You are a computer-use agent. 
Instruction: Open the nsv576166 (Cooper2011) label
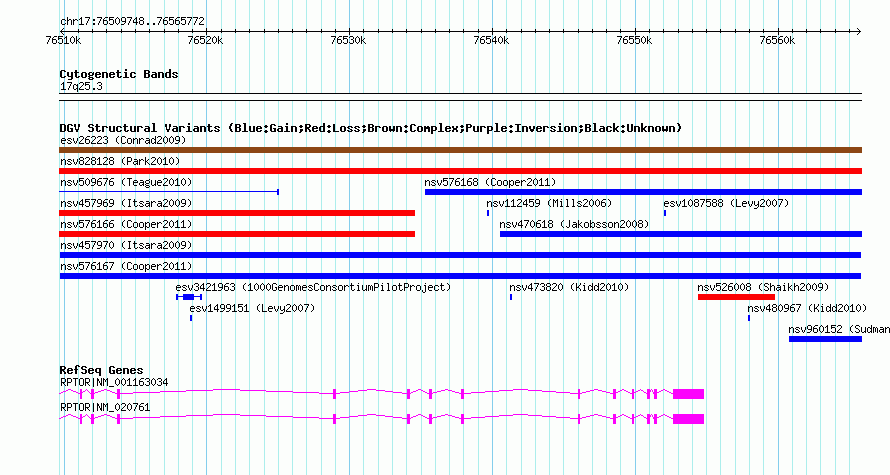click(126, 224)
